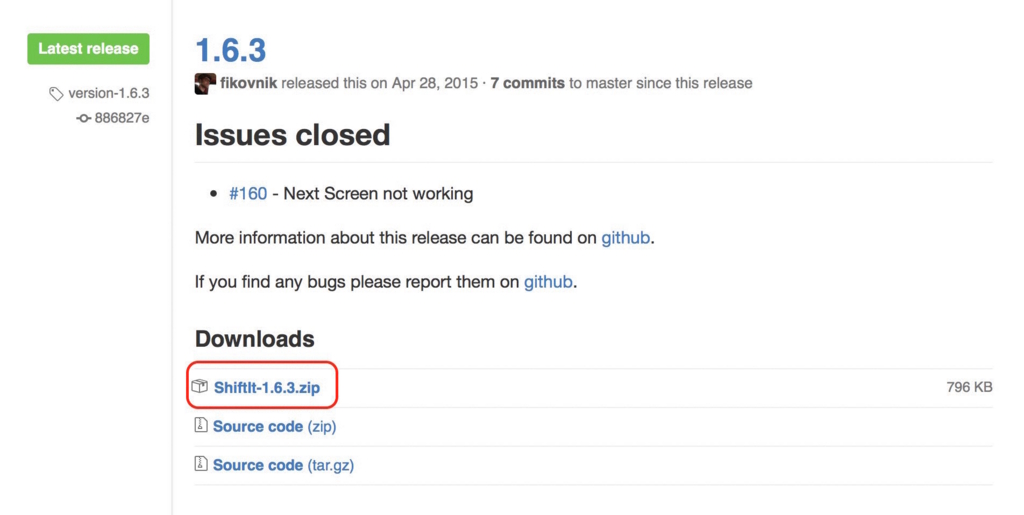The width and height of the screenshot is (1024, 515).
Task: Click the file icon for Source code (tar.gz)
Action: pos(201,464)
